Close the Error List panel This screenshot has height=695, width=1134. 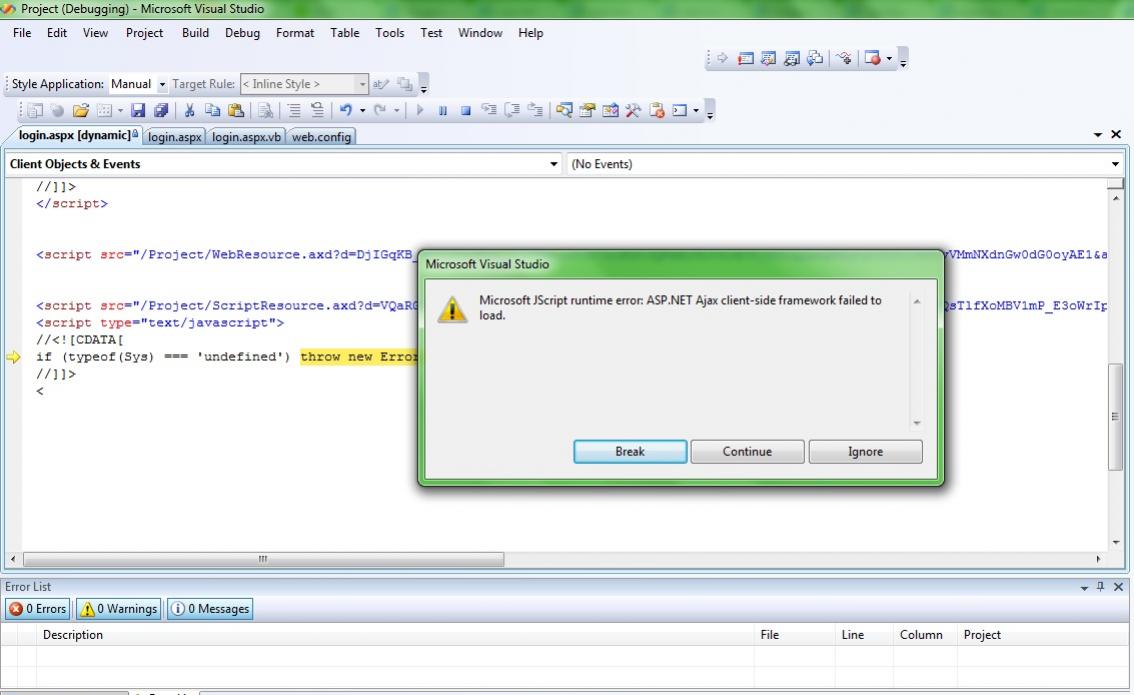[x=1118, y=587]
